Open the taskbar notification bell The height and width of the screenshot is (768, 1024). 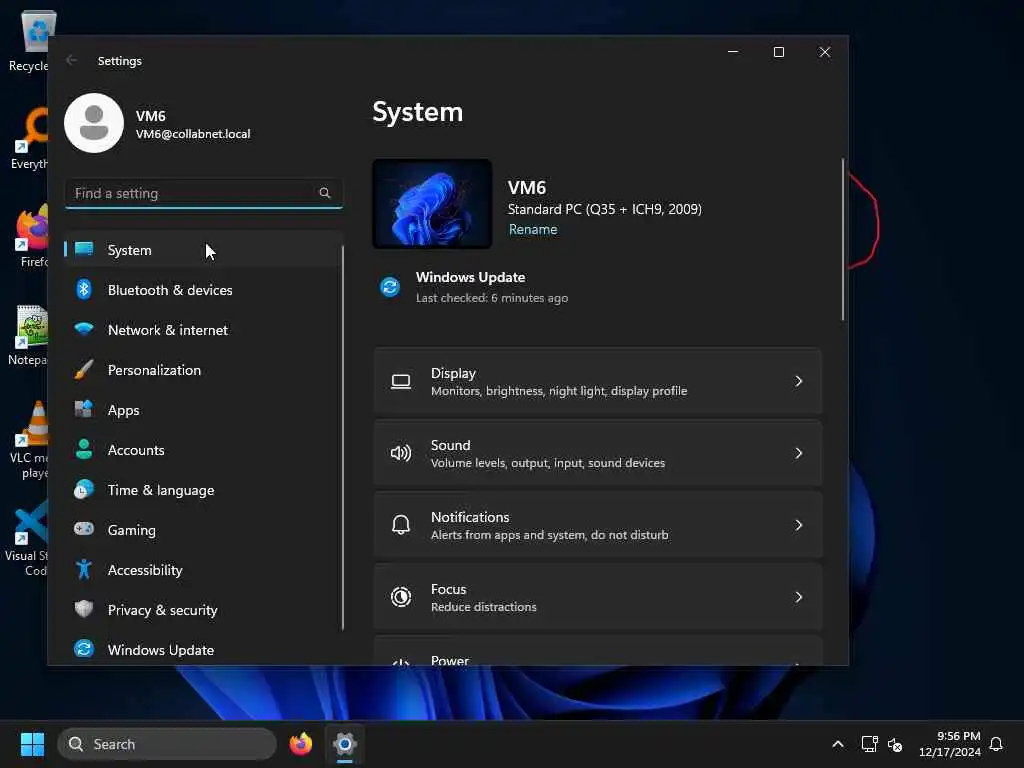point(996,744)
